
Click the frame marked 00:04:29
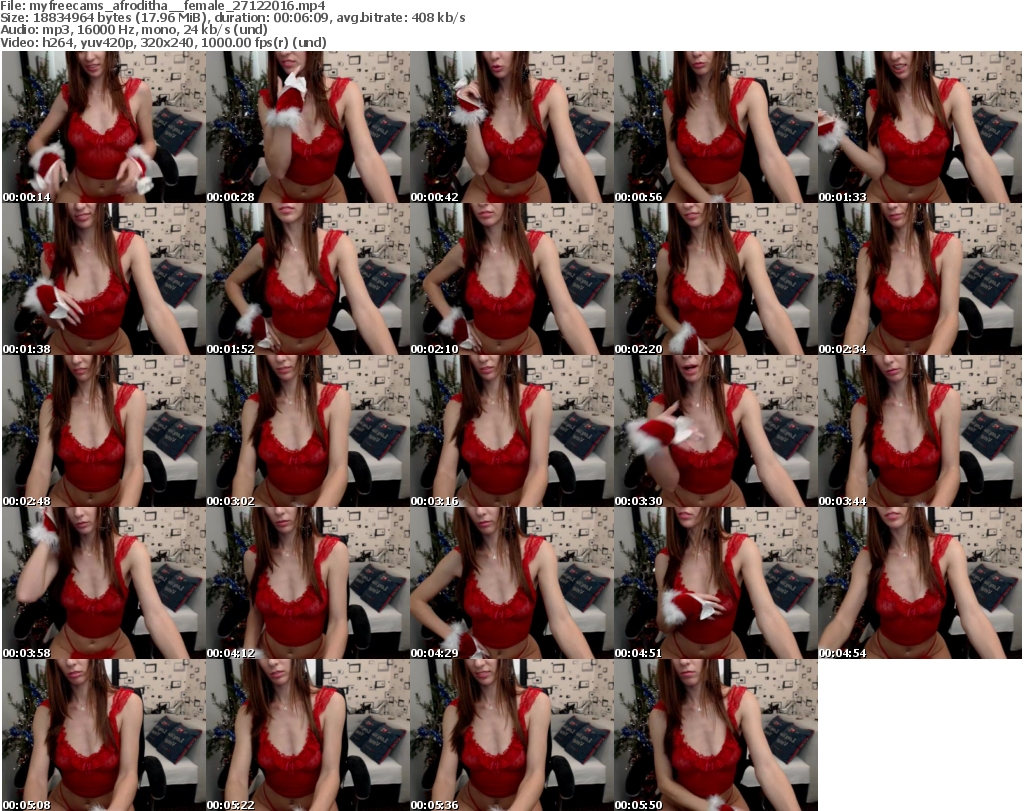pos(511,583)
